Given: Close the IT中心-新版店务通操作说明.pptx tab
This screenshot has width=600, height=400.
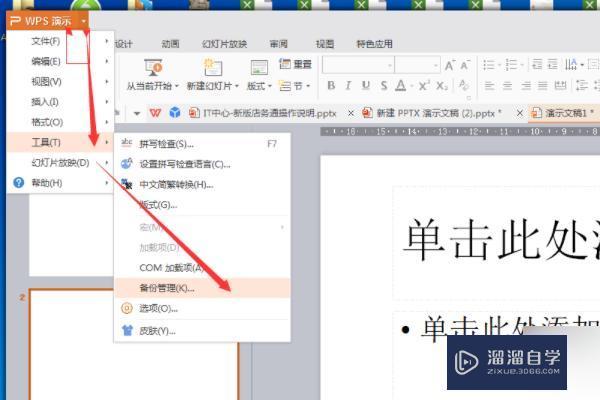Looking at the screenshot, I should pos(351,113).
